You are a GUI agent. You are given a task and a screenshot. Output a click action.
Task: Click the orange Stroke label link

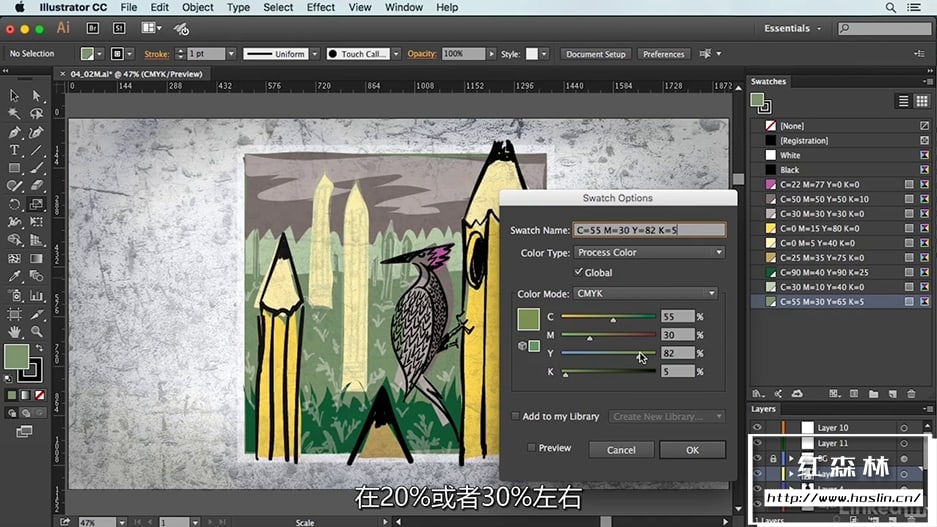157,54
